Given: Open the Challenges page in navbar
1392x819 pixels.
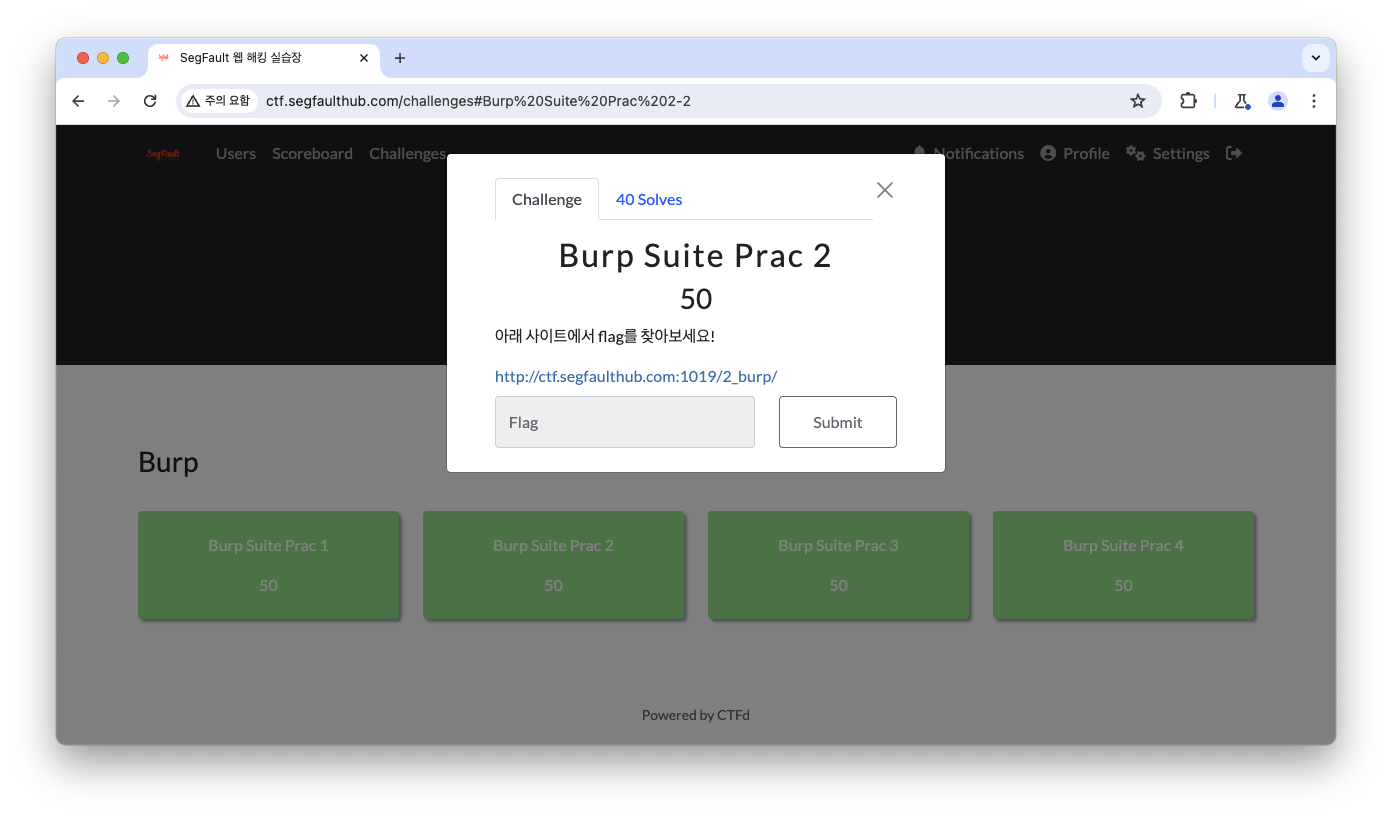Looking at the screenshot, I should 407,153.
